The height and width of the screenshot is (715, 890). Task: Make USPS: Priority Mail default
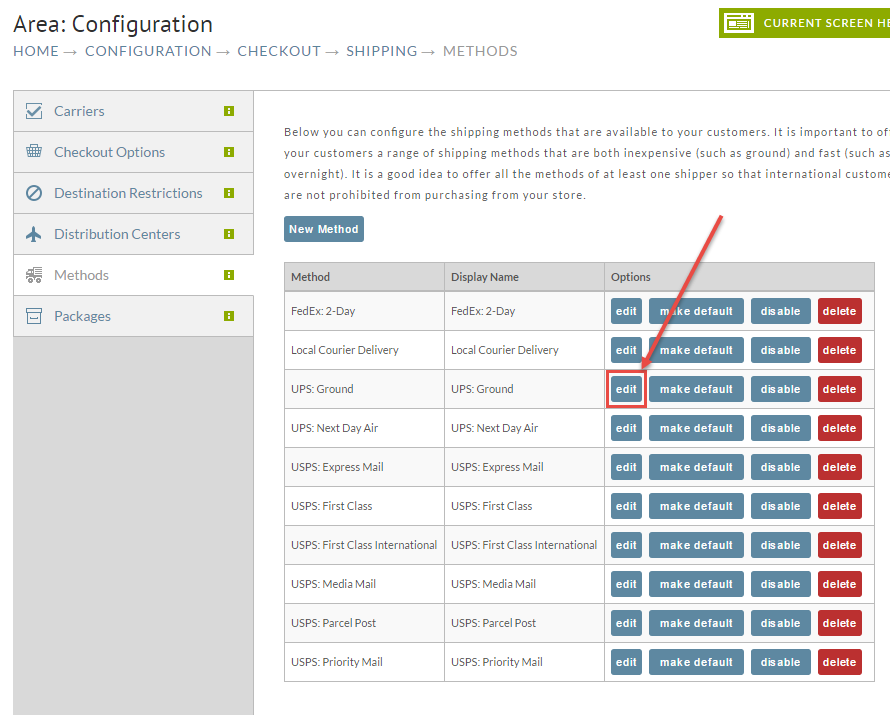(696, 662)
